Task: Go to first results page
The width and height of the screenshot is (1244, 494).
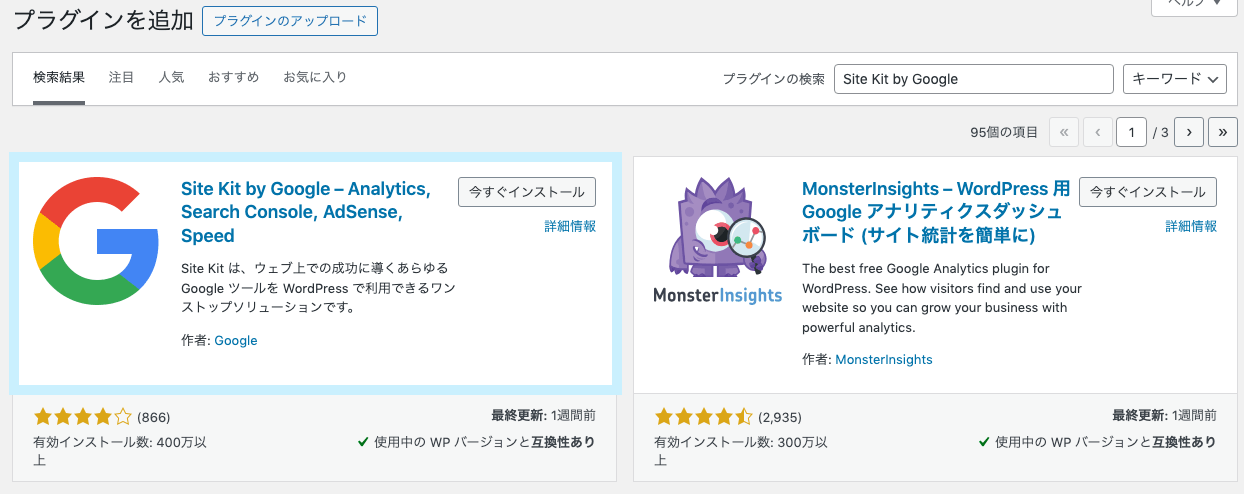Action: pos(1064,132)
